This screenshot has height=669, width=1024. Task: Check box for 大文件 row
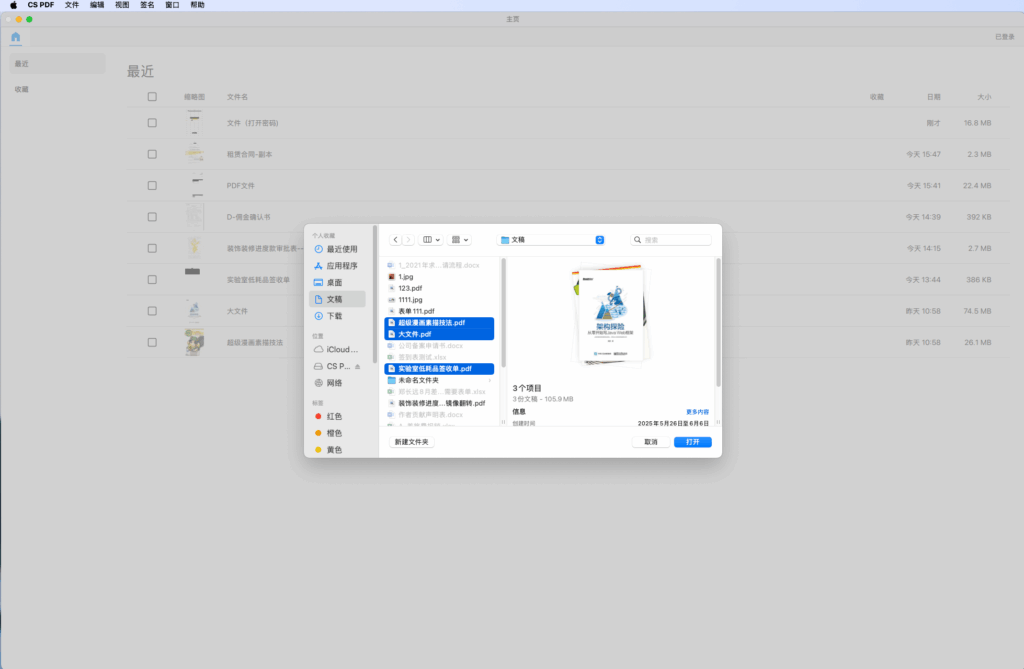click(152, 311)
